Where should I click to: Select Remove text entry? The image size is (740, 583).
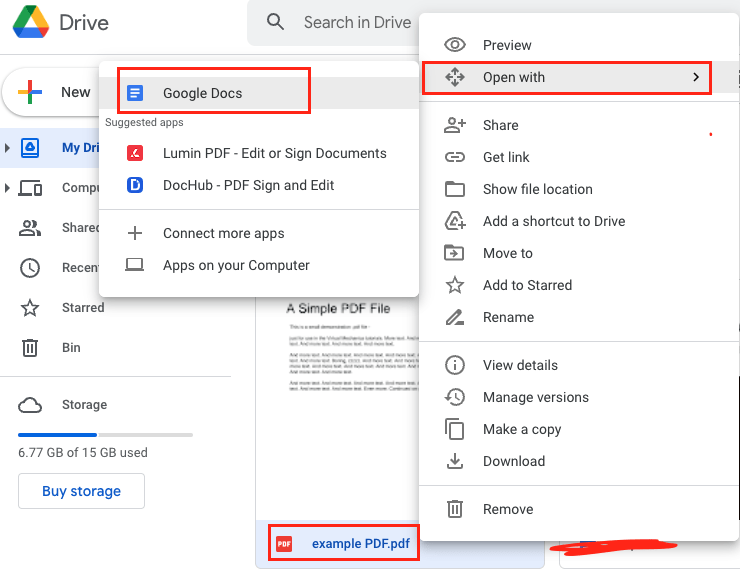508,509
